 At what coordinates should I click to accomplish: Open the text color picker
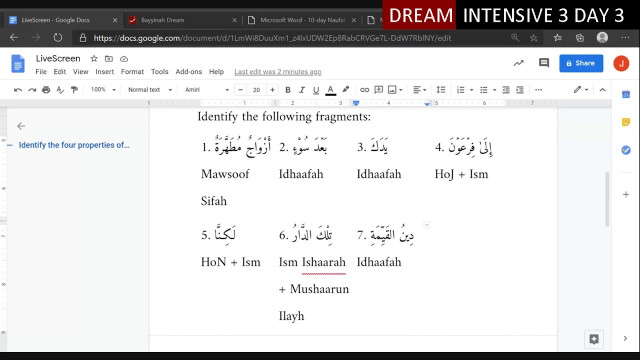[331, 90]
